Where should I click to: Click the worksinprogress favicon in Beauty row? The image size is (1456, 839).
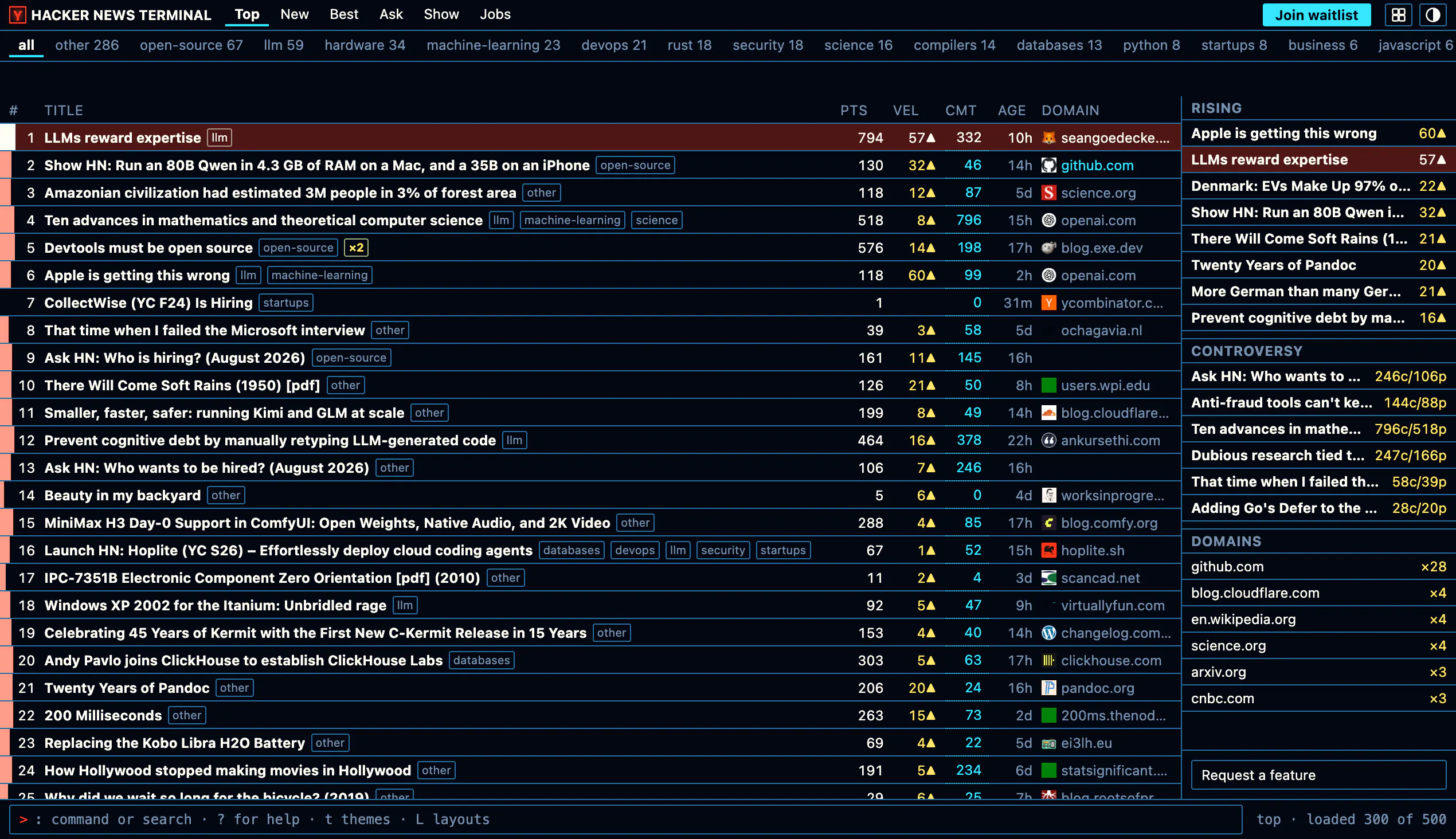tap(1048, 496)
